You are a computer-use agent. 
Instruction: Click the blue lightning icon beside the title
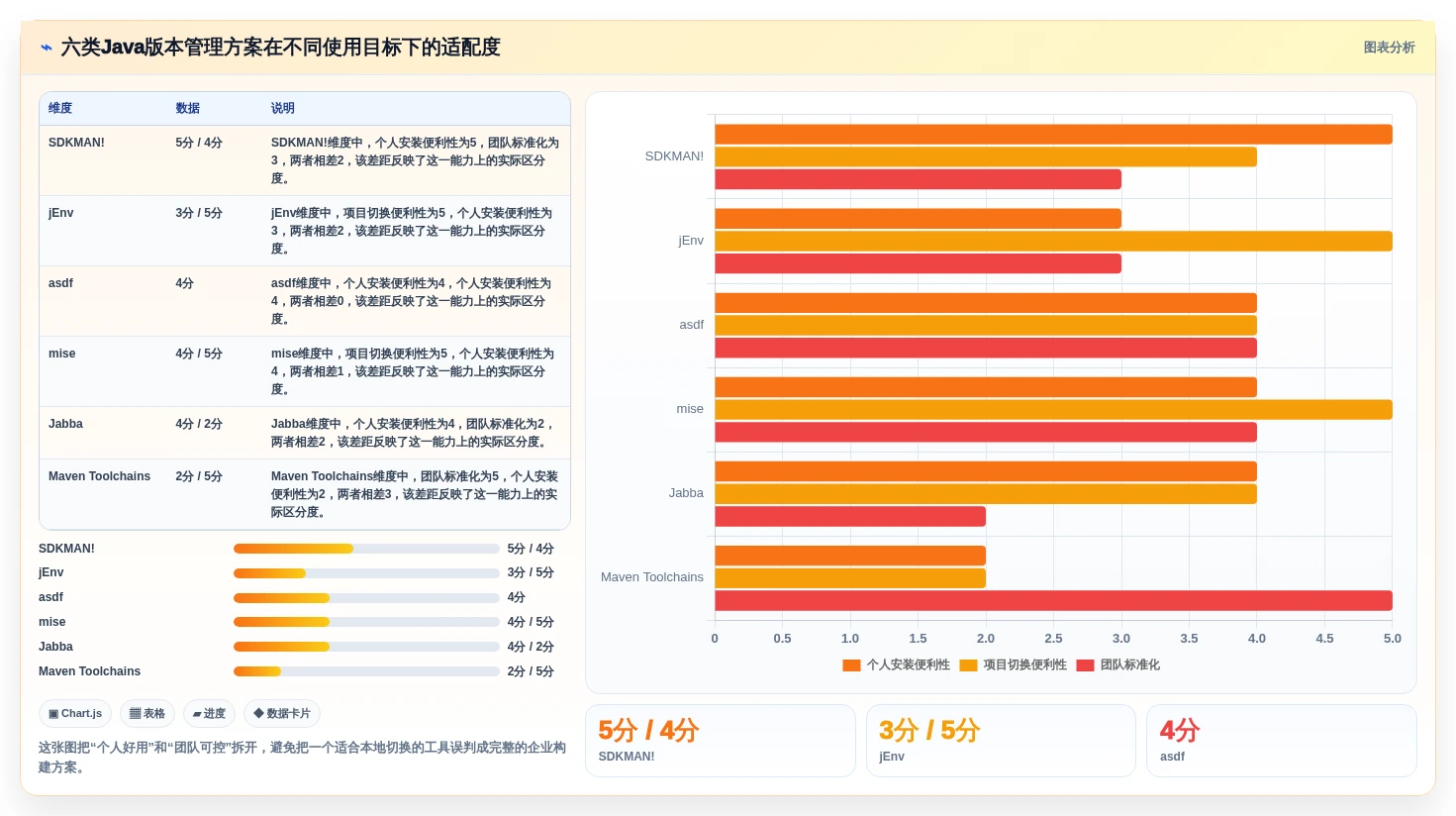pyautogui.click(x=46, y=48)
